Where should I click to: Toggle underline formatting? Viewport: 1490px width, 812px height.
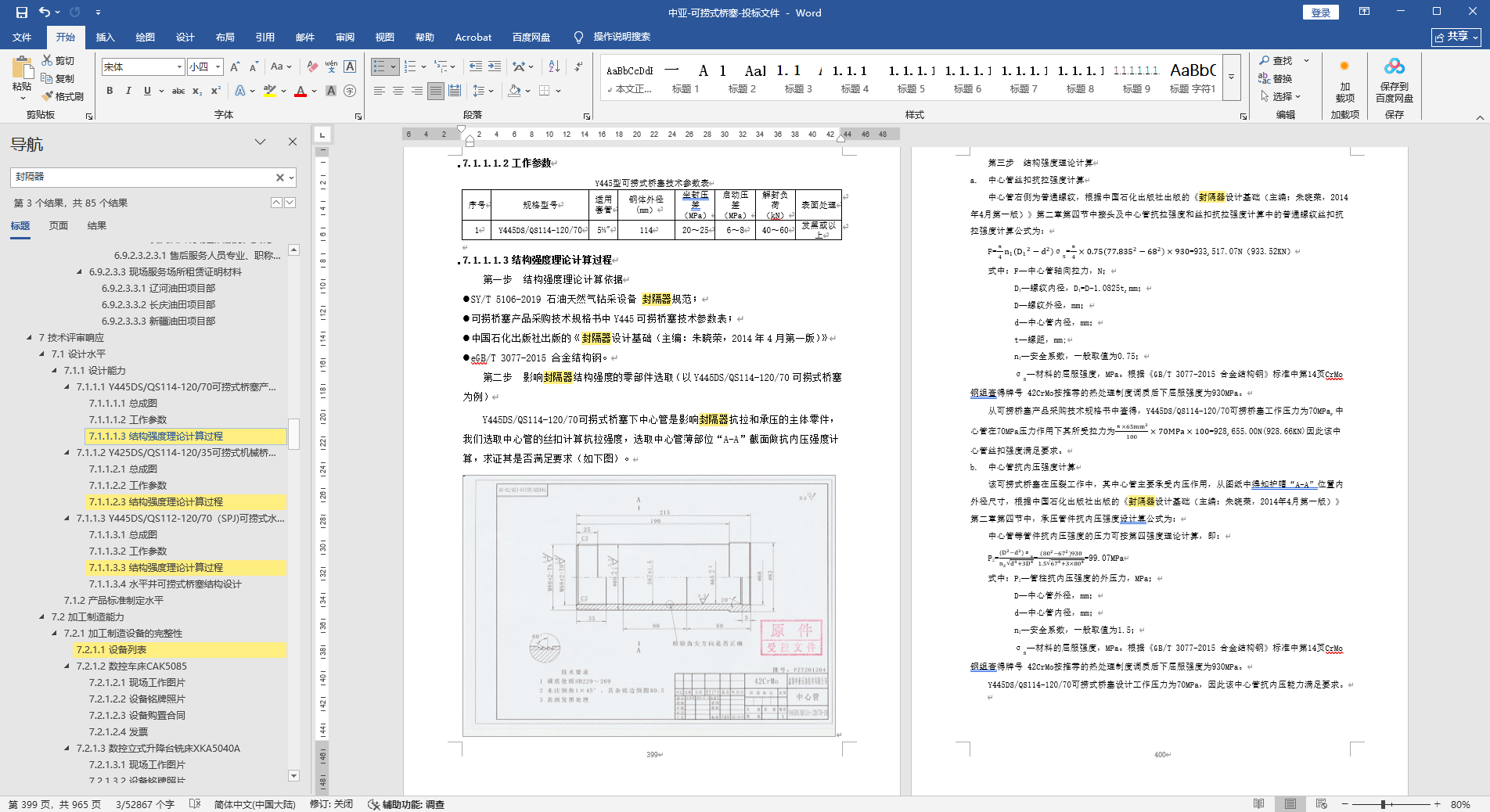[147, 91]
